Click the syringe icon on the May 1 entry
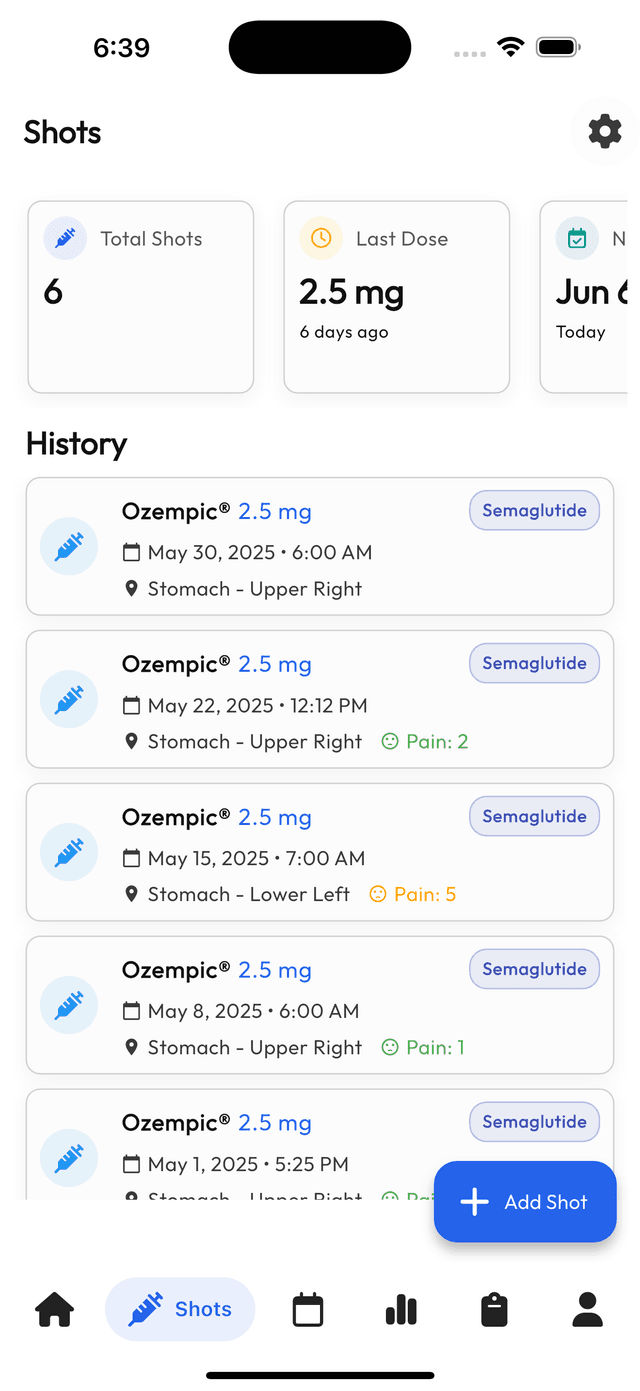640x1391 pixels. click(68, 1157)
